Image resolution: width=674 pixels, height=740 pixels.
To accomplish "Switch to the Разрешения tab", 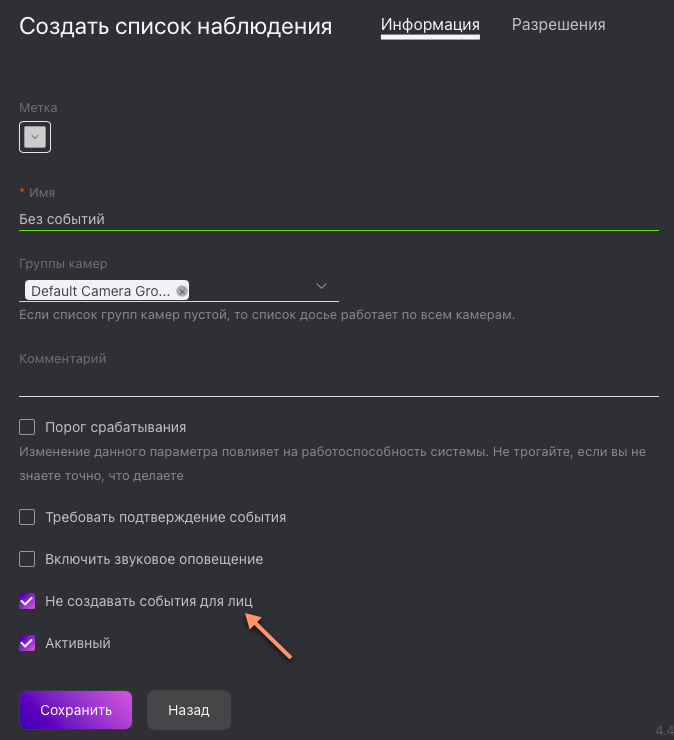I will pyautogui.click(x=558, y=25).
